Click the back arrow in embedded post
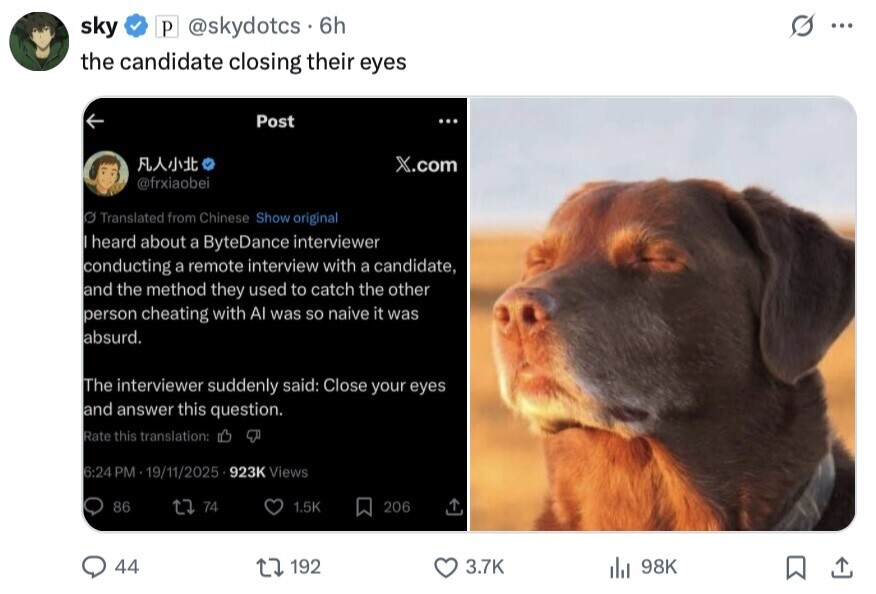876x594 pixels. coord(96,121)
